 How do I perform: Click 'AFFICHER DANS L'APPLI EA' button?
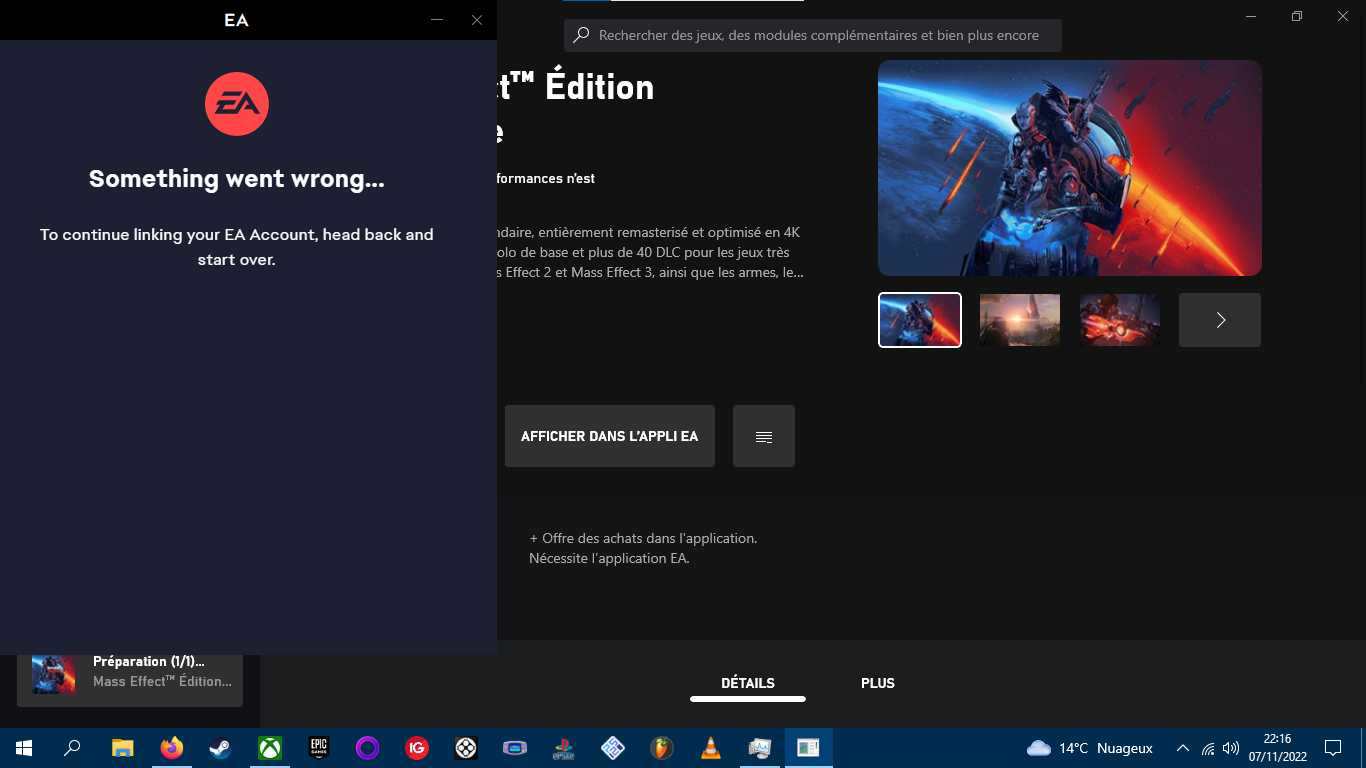coord(610,436)
